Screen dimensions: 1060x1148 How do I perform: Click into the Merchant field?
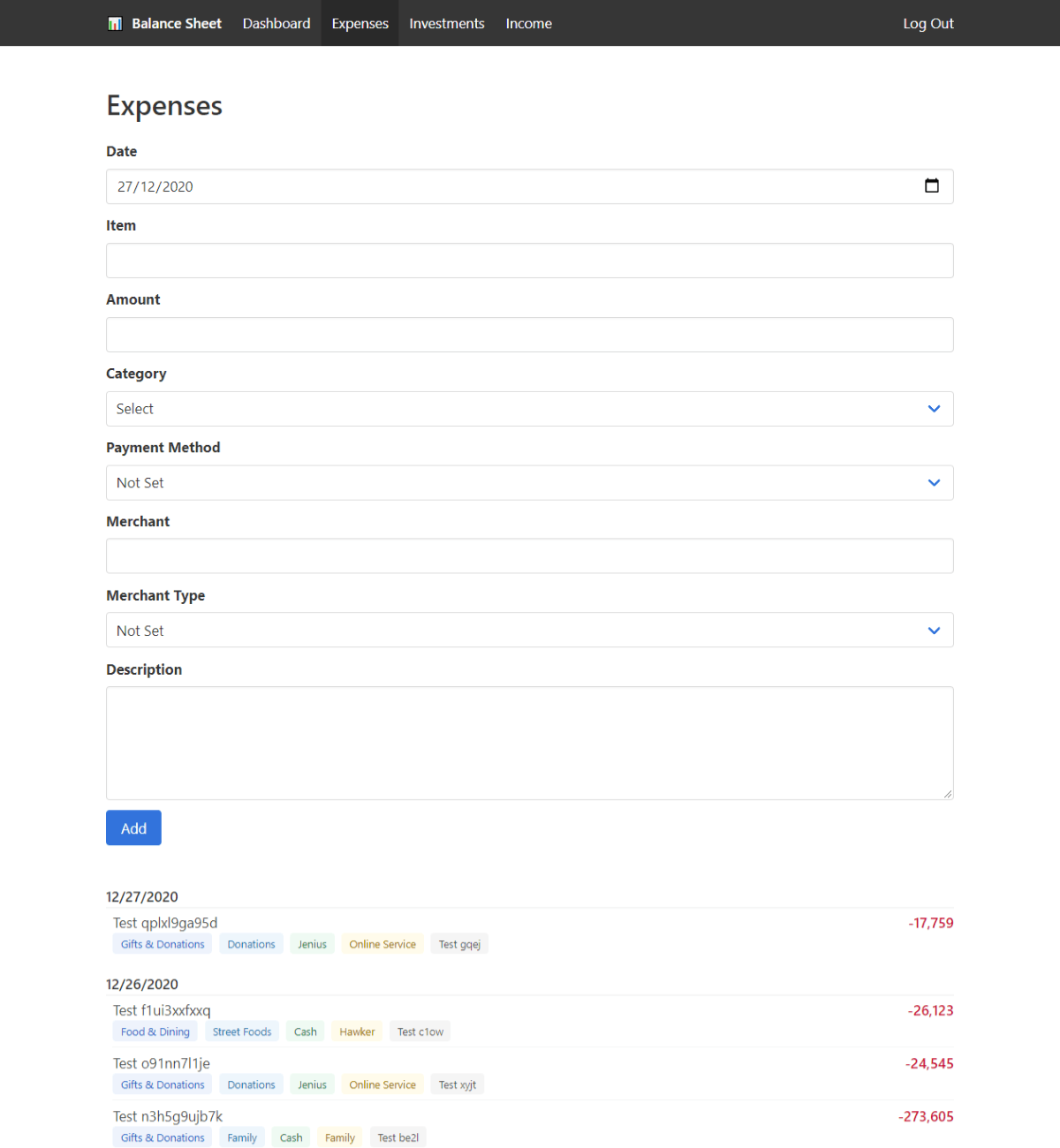(529, 556)
